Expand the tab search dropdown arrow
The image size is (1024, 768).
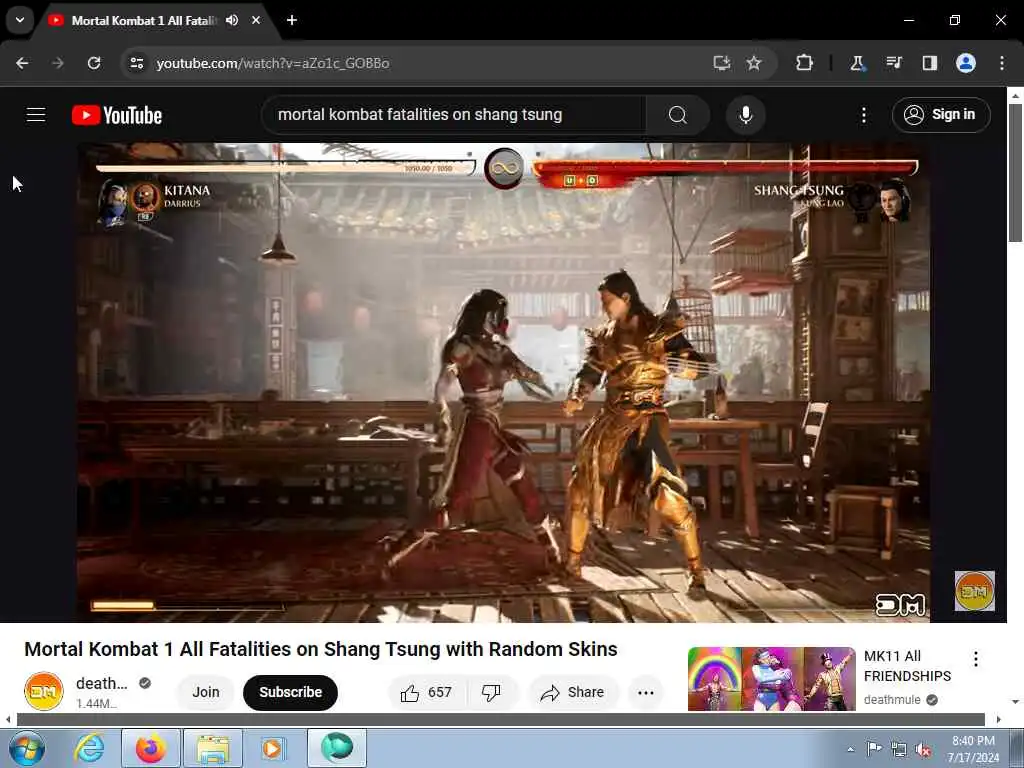pos(20,20)
